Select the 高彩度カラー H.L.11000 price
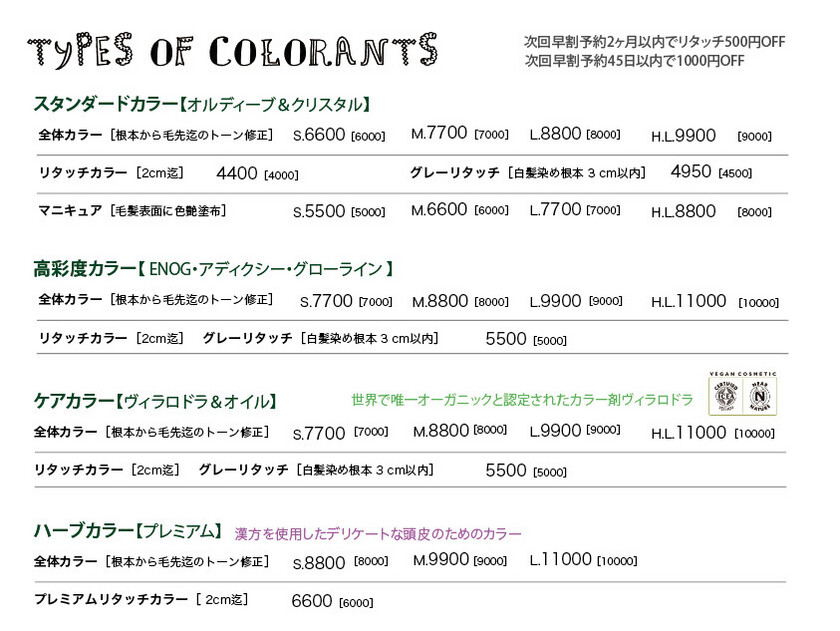Screen dimensions: 840x631 [689, 301]
